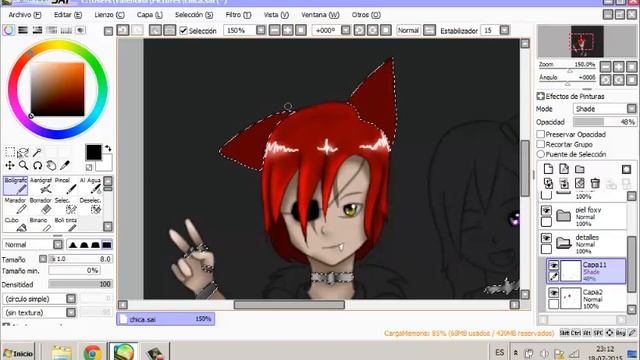The height and width of the screenshot is (360, 640).
Task: Open the 150% zoom dropdown in toolbar
Action: tap(261, 30)
